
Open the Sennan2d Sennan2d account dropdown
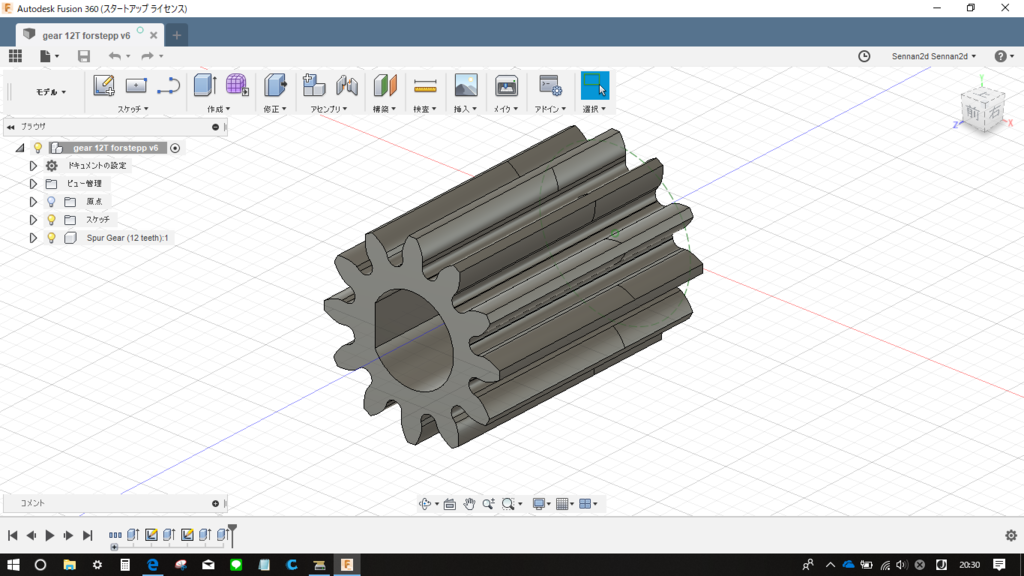(x=934, y=56)
